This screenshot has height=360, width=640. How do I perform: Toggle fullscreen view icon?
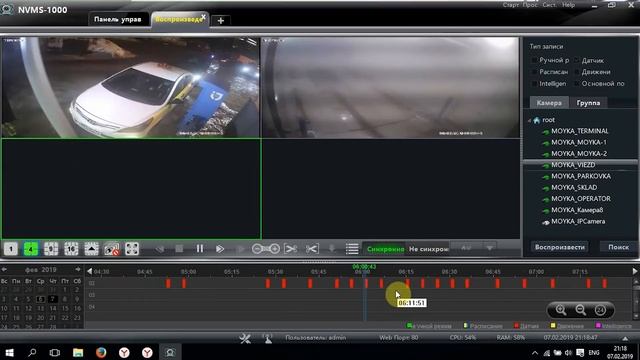[x=132, y=249]
